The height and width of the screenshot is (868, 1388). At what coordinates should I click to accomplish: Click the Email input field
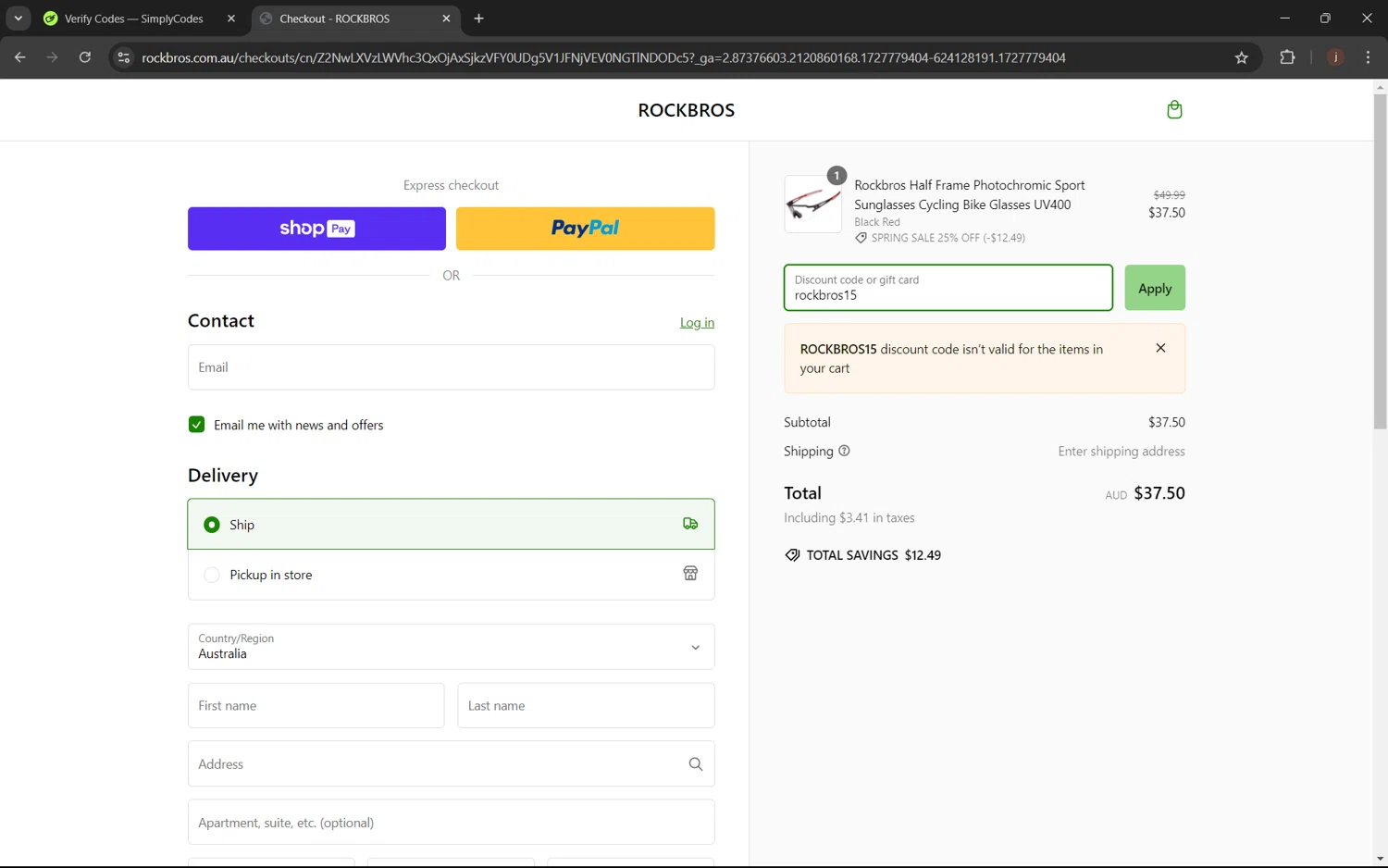coord(451,367)
